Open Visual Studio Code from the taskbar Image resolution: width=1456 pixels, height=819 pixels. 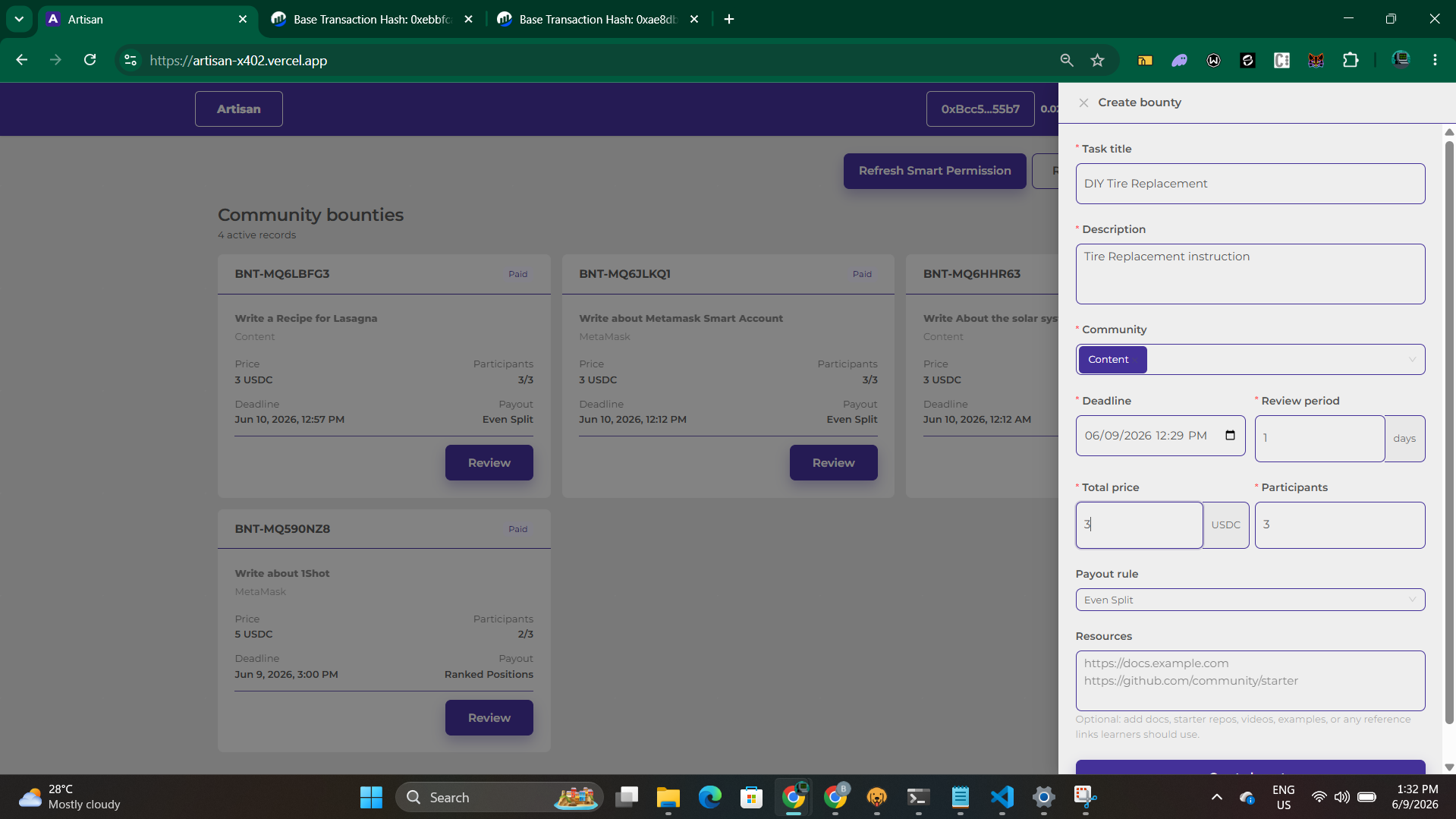coord(1002,797)
